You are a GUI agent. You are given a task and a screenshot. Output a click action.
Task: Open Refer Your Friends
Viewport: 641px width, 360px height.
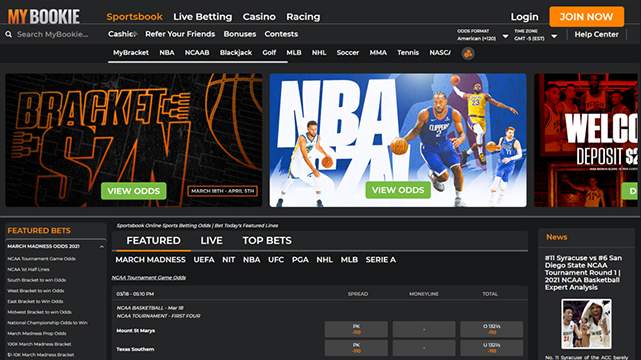coord(180,34)
